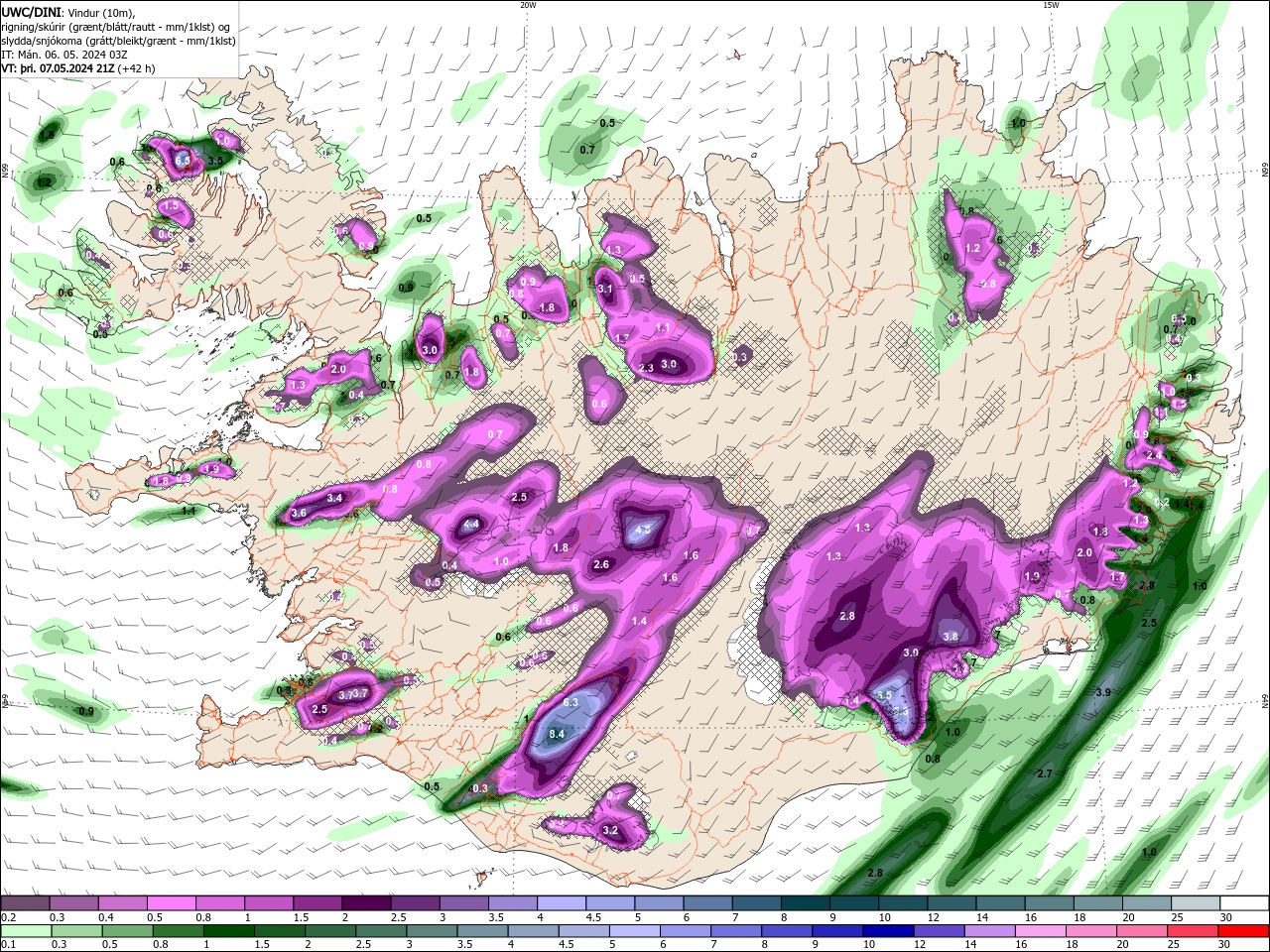Click the 'rigning/skúrir' rain legend description line

click(117, 27)
